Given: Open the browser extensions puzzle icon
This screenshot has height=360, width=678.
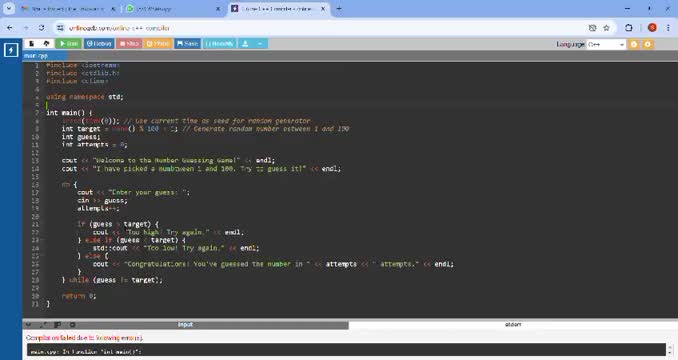Looking at the screenshot, I should [x=629, y=28].
